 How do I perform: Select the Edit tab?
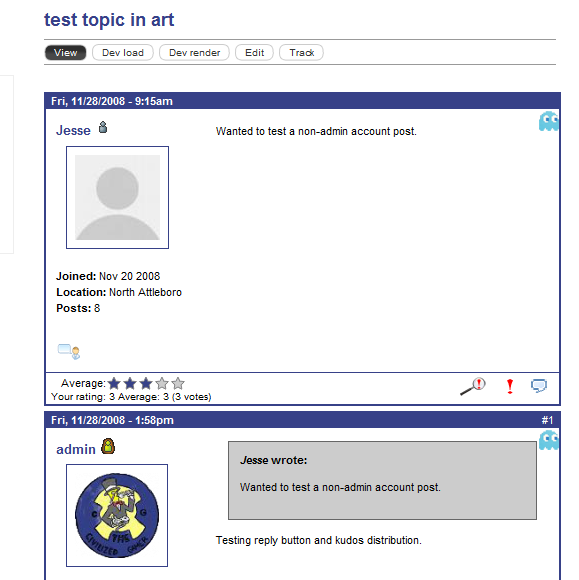tap(255, 53)
